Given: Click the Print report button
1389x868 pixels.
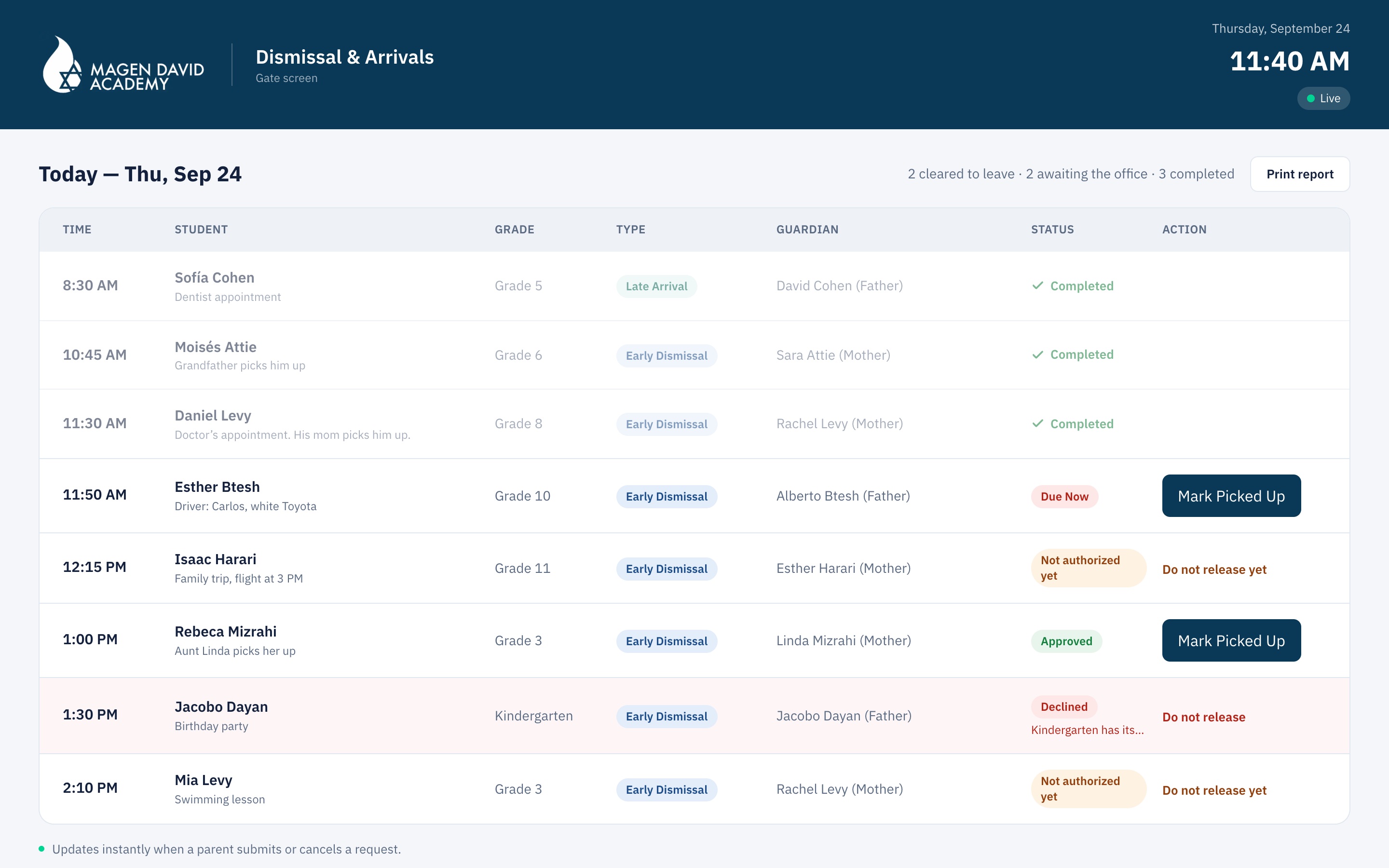Looking at the screenshot, I should pyautogui.click(x=1299, y=174).
